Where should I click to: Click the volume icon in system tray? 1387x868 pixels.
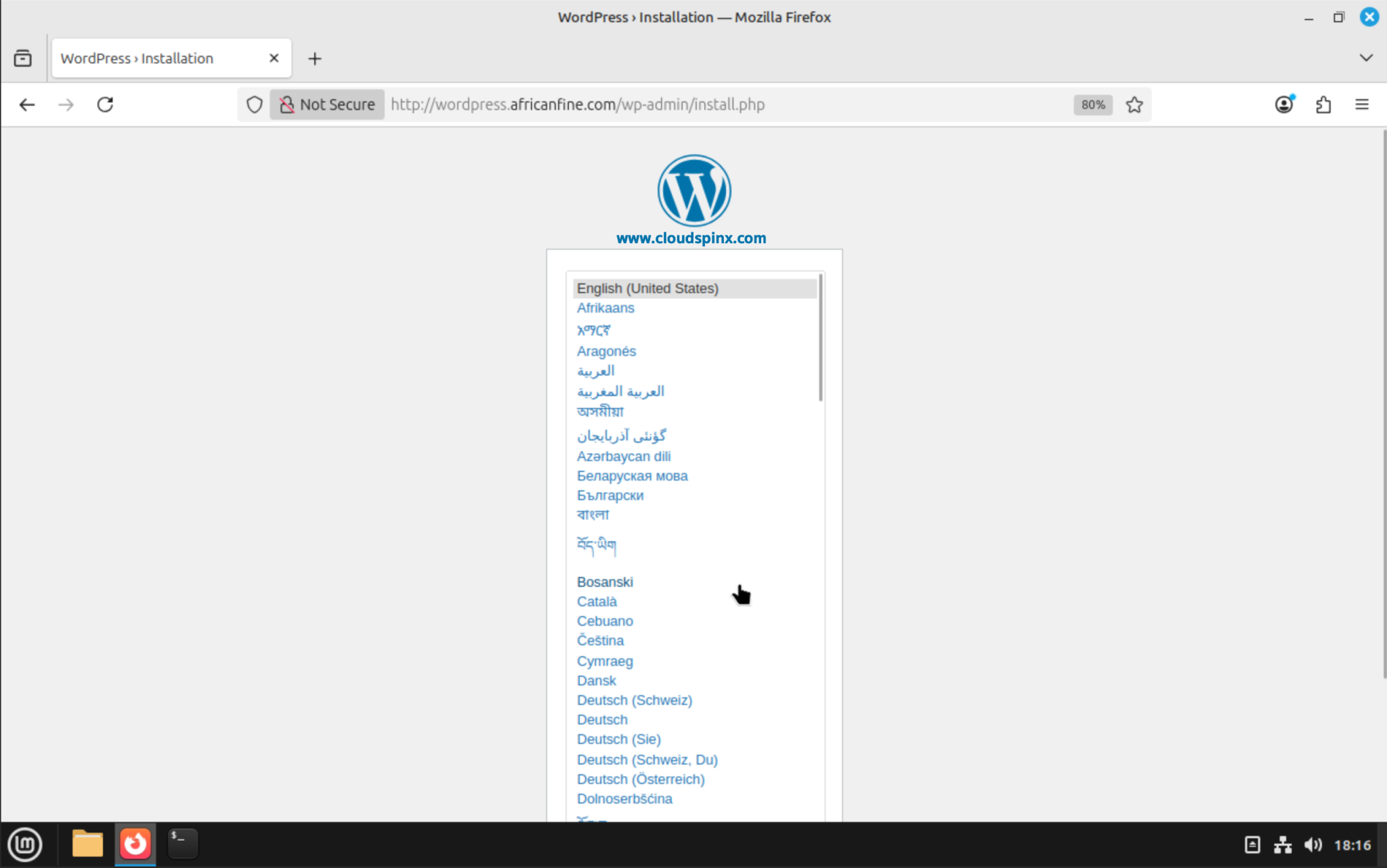pos(1313,844)
